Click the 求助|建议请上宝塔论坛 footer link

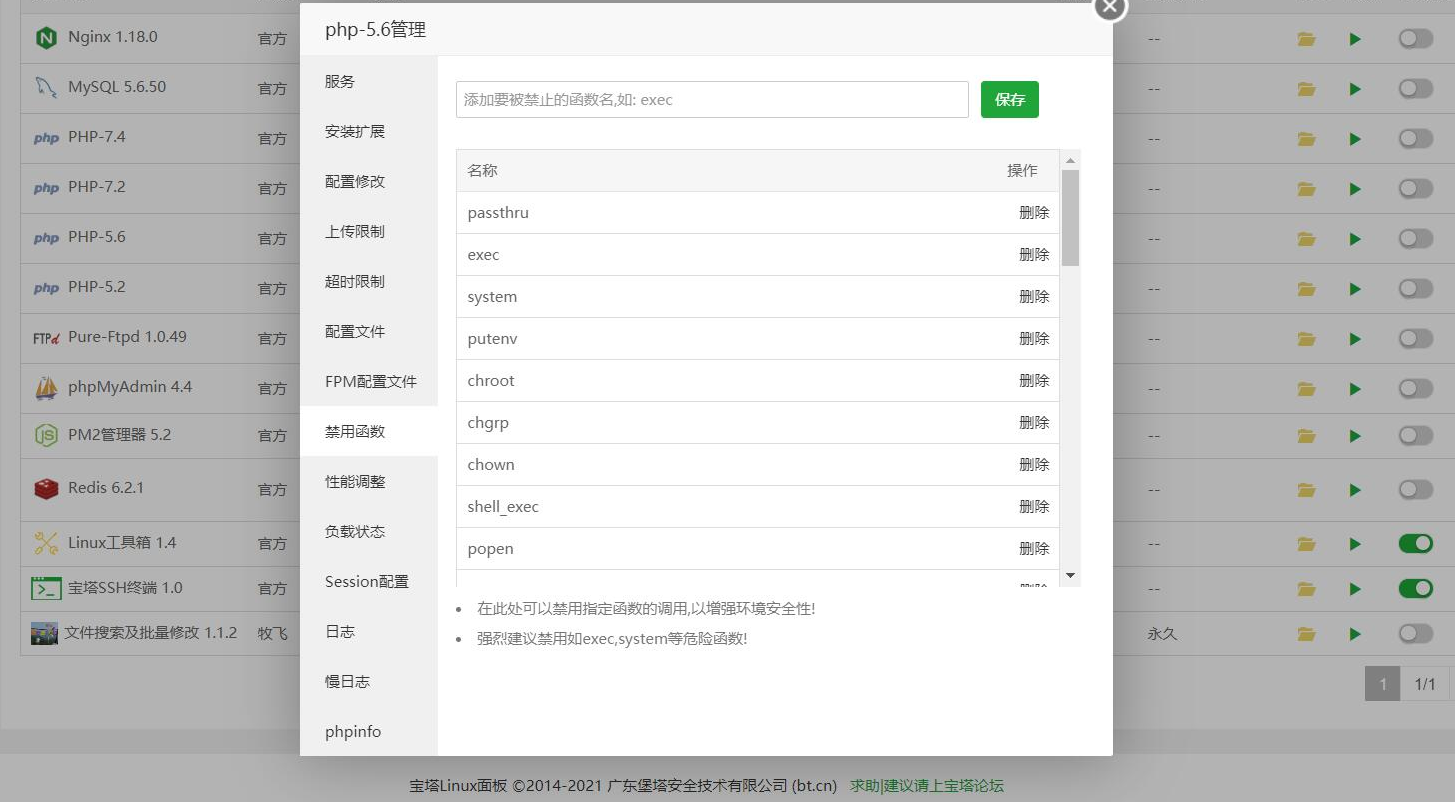927,786
